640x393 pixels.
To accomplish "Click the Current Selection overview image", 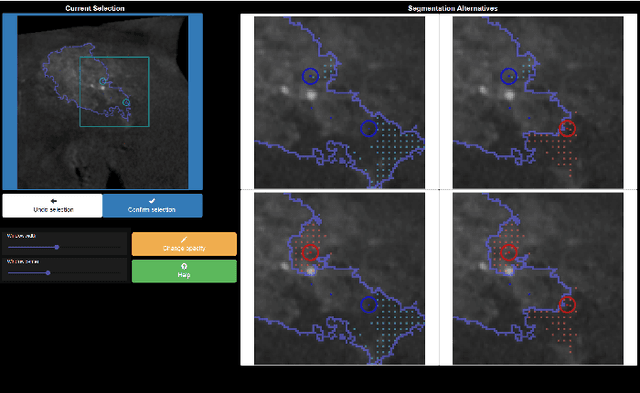I will click(102, 102).
